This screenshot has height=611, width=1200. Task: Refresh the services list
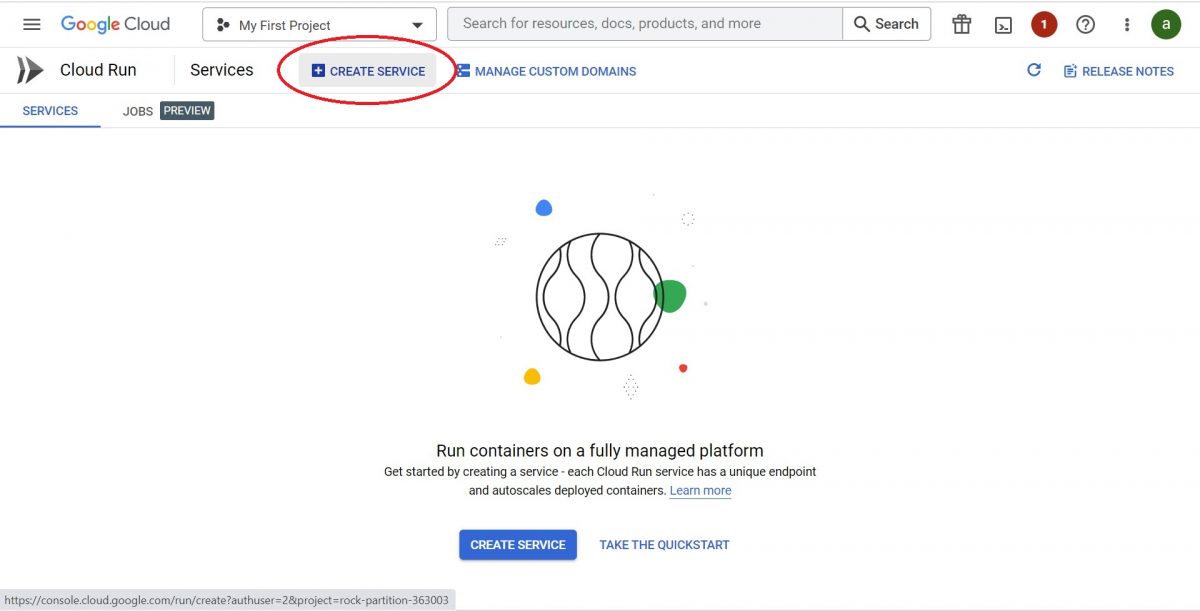click(x=1034, y=70)
